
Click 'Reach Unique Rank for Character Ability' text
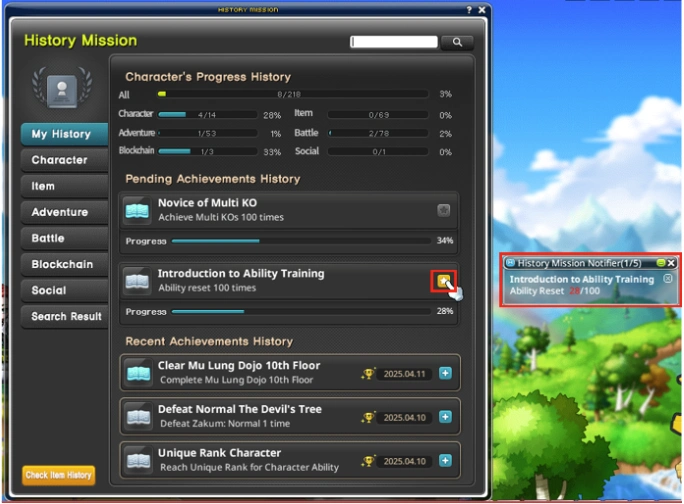(250, 467)
